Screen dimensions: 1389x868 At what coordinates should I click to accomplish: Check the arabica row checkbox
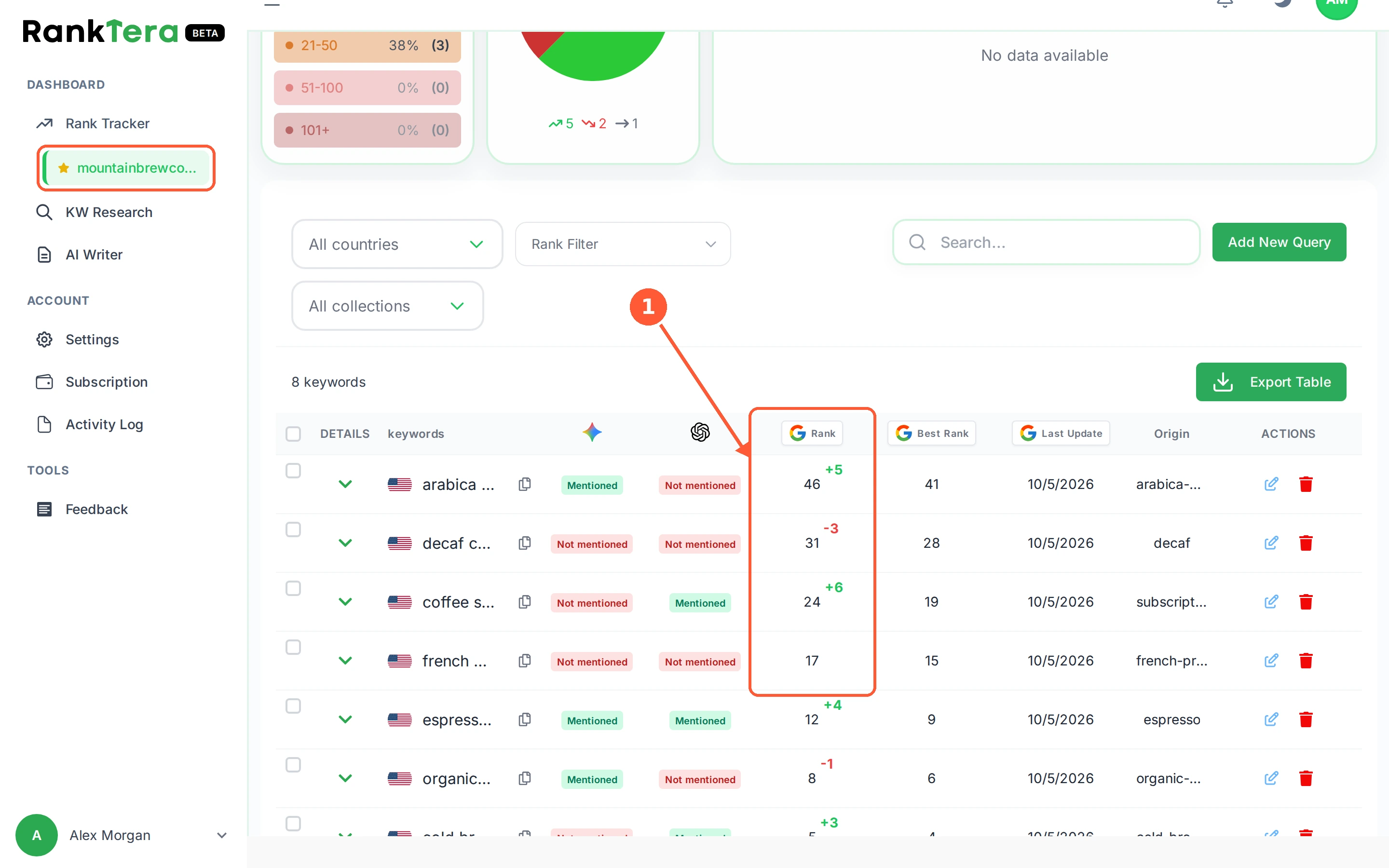(293, 471)
